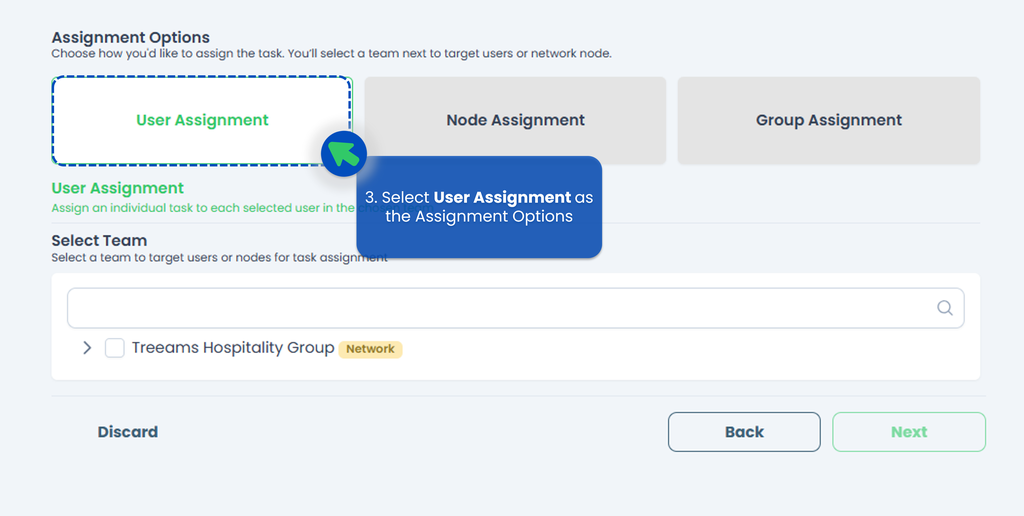
Task: Choose the Node Assignment option card
Action: [515, 121]
